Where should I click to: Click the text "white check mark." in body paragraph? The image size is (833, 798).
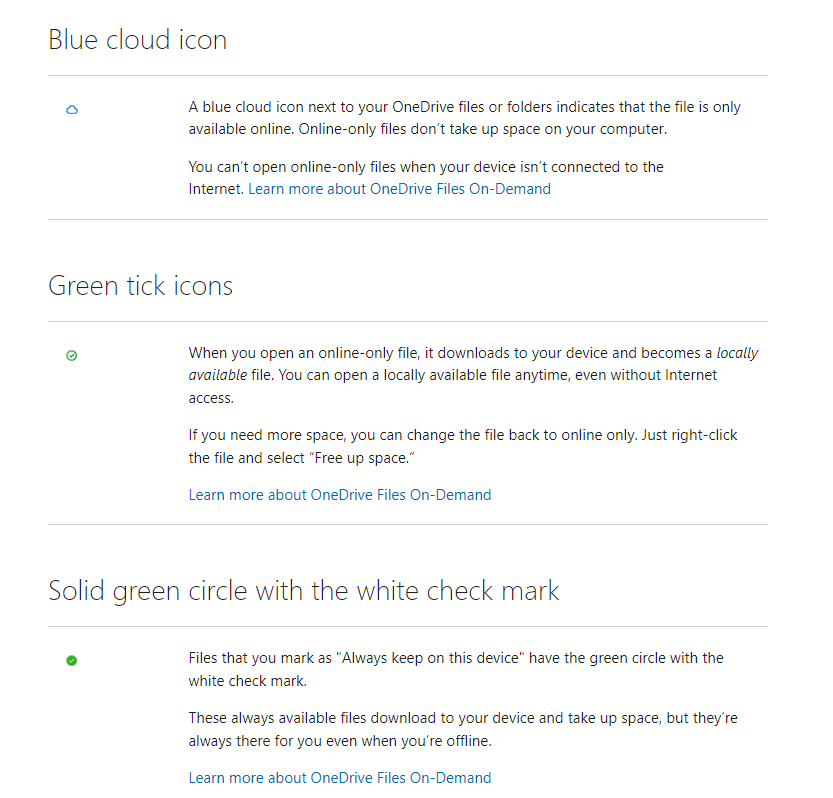(248, 681)
